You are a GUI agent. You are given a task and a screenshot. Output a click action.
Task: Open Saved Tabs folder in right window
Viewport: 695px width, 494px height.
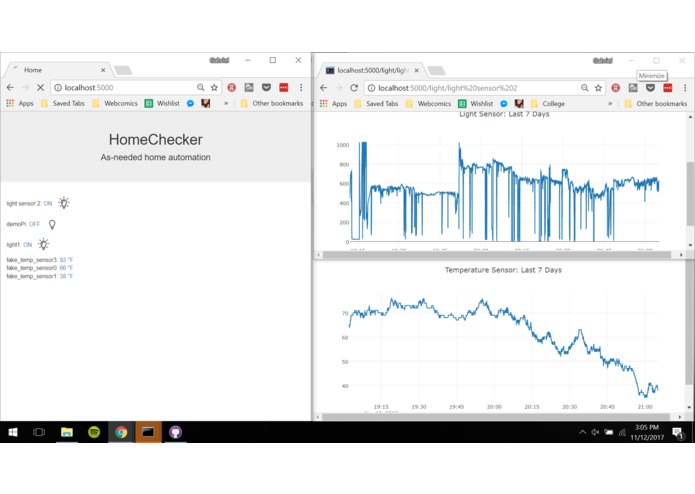click(x=376, y=104)
